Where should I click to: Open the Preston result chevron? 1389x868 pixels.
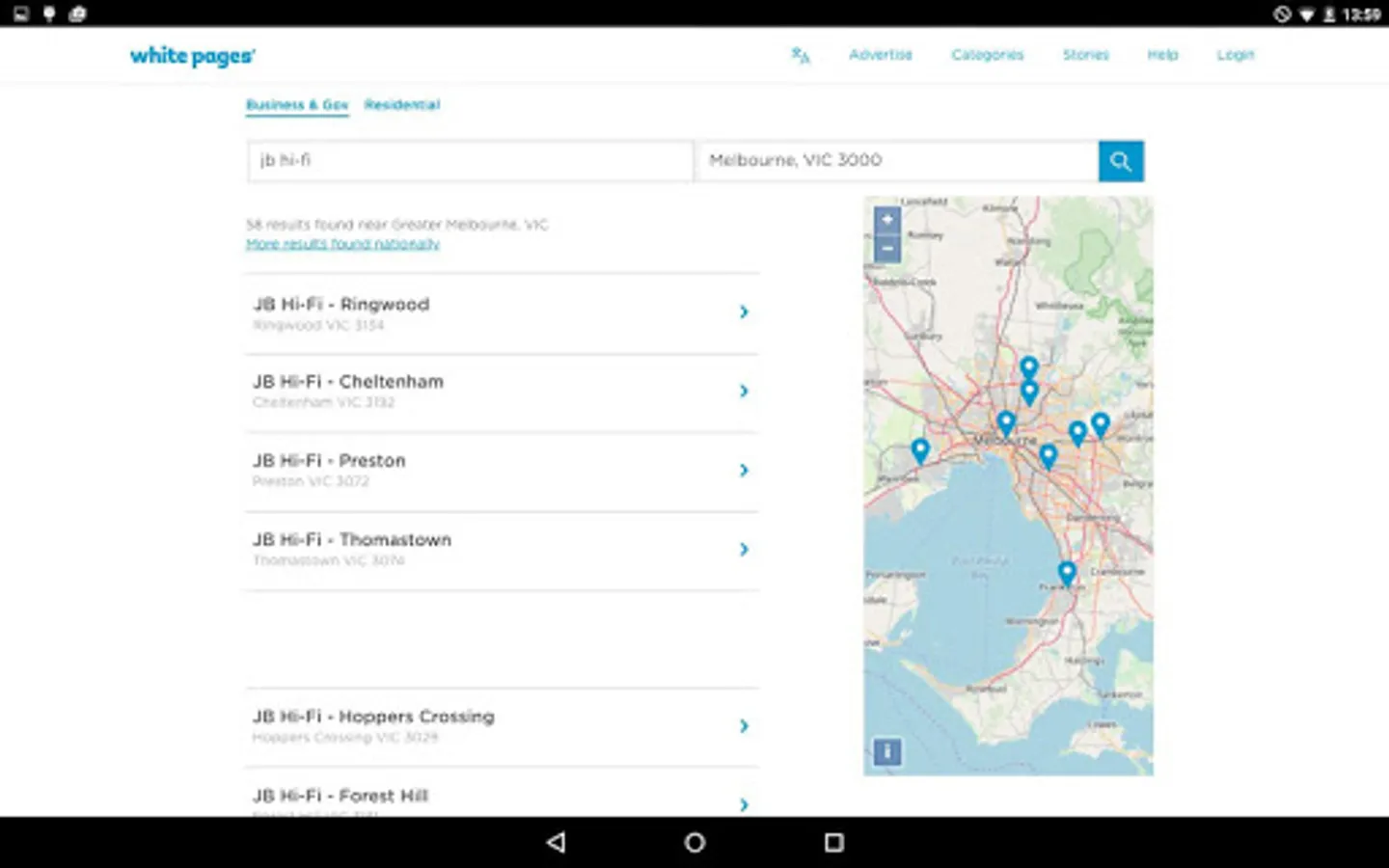pyautogui.click(x=744, y=470)
